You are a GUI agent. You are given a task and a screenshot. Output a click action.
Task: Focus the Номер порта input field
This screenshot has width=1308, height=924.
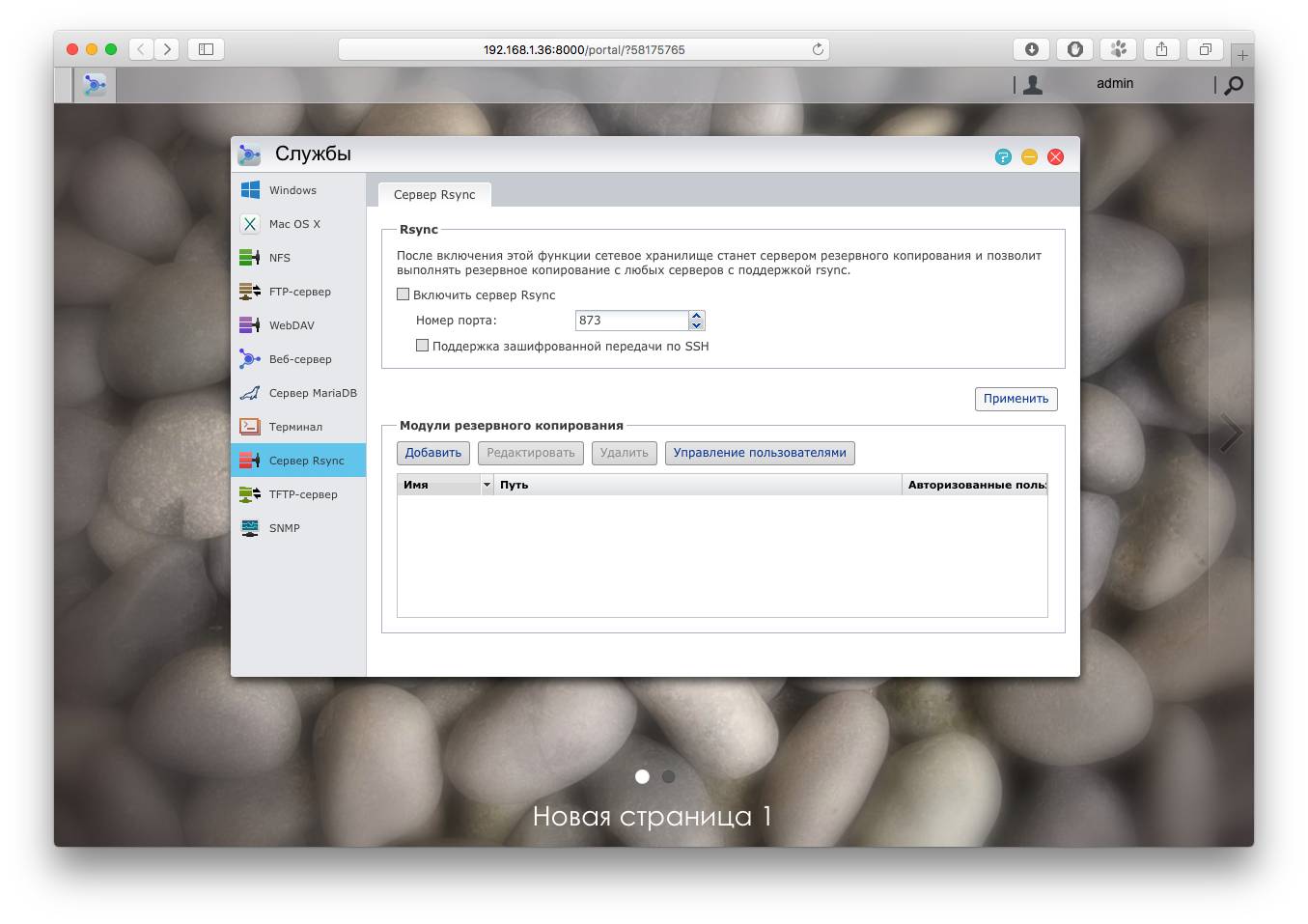tap(632, 321)
